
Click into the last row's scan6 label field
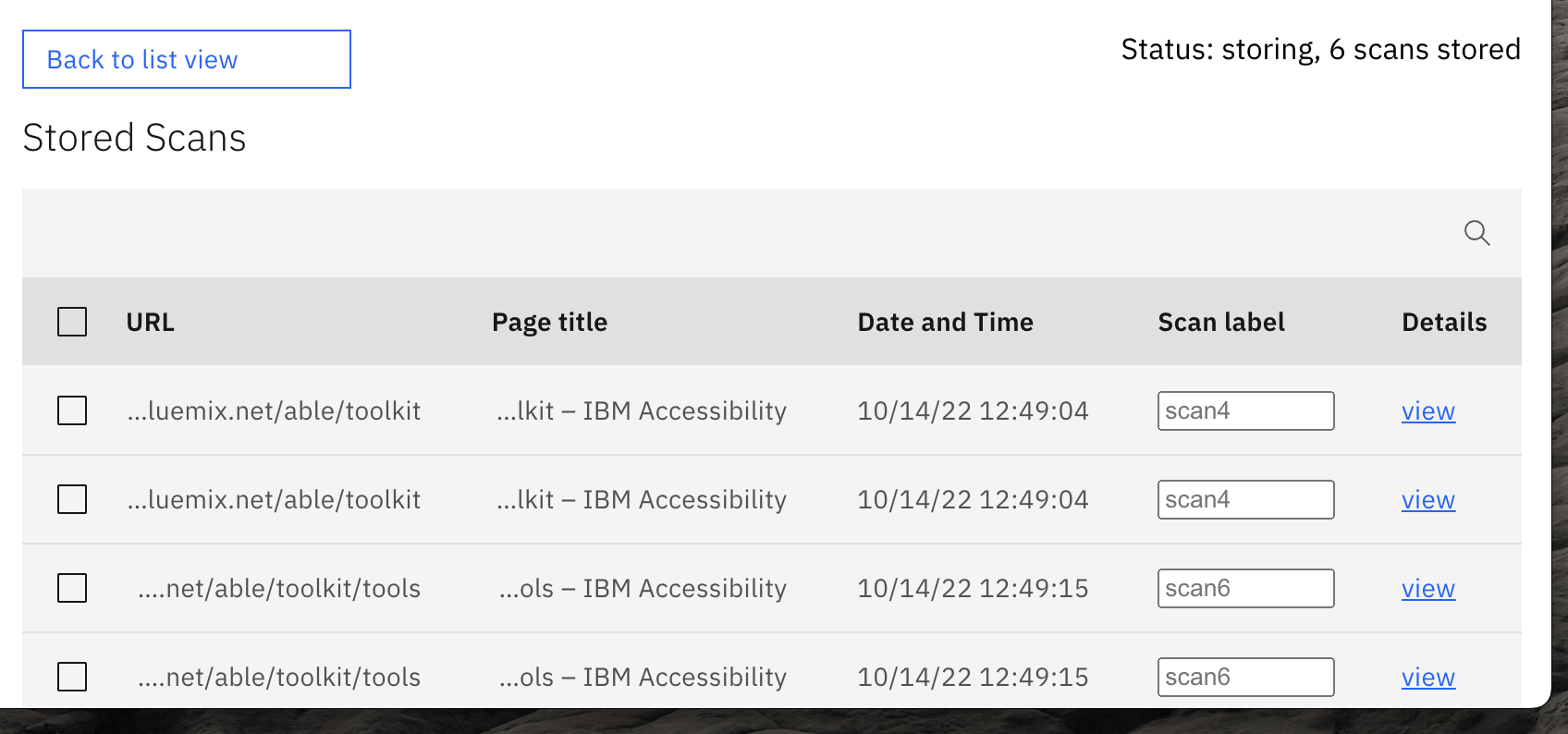[1245, 676]
